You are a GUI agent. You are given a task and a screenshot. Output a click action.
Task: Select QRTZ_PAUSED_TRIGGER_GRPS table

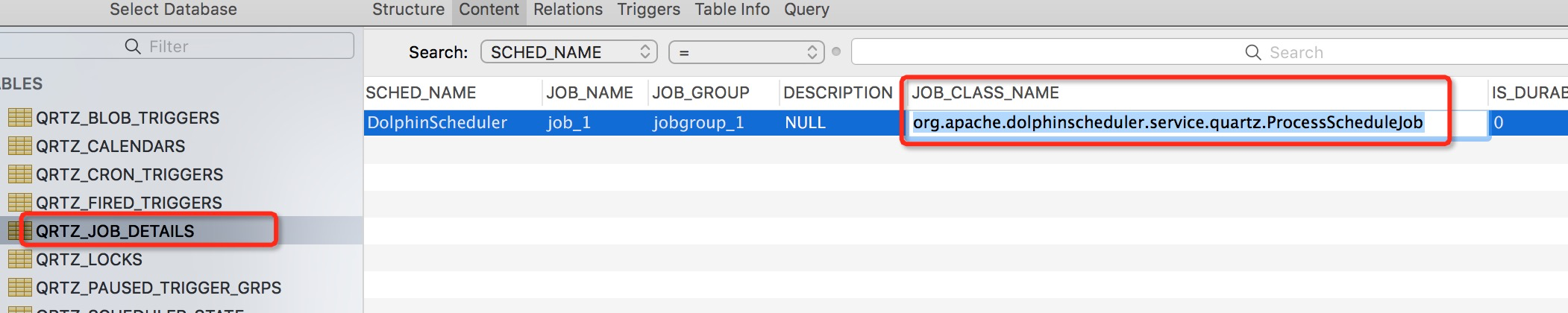click(x=159, y=288)
